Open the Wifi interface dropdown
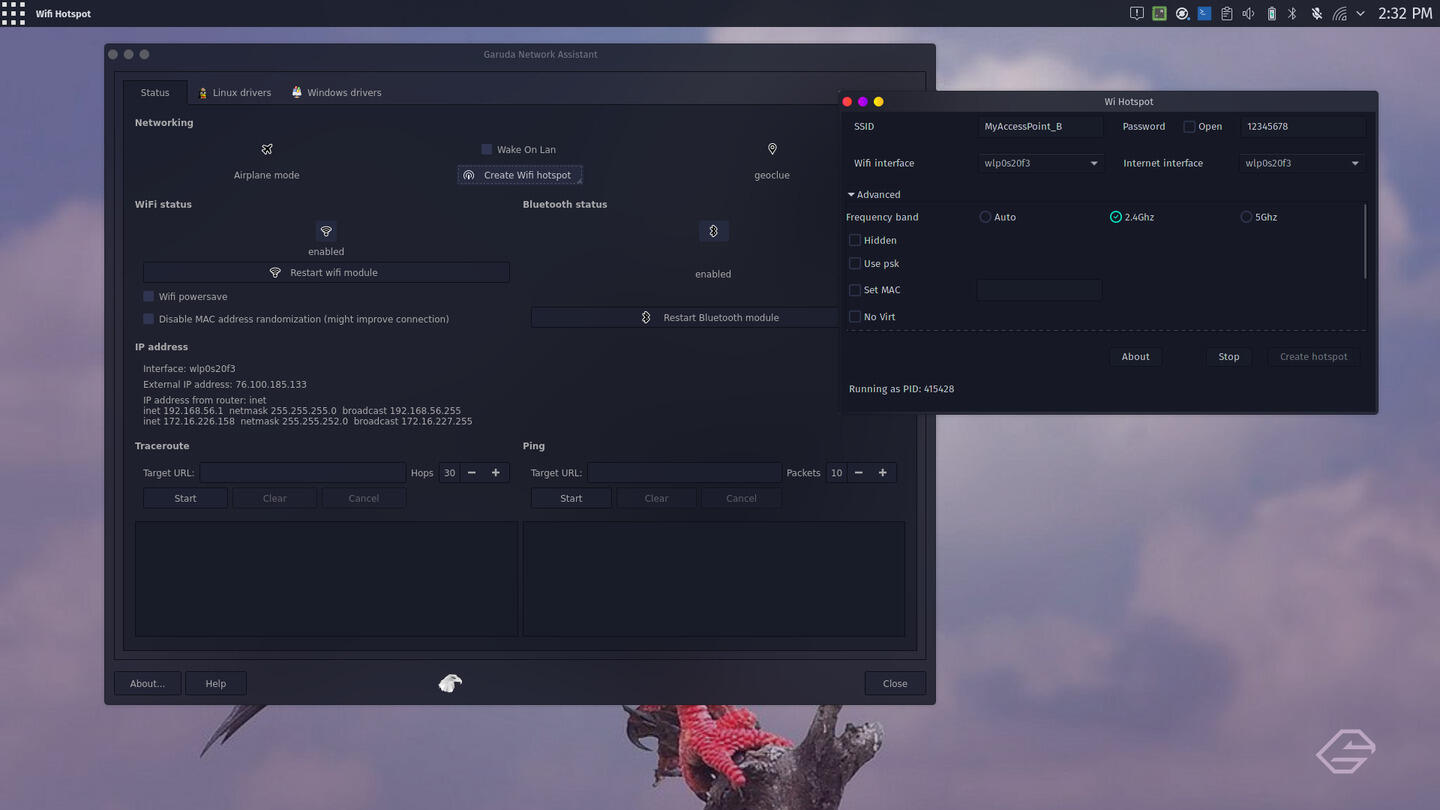 coord(1041,163)
